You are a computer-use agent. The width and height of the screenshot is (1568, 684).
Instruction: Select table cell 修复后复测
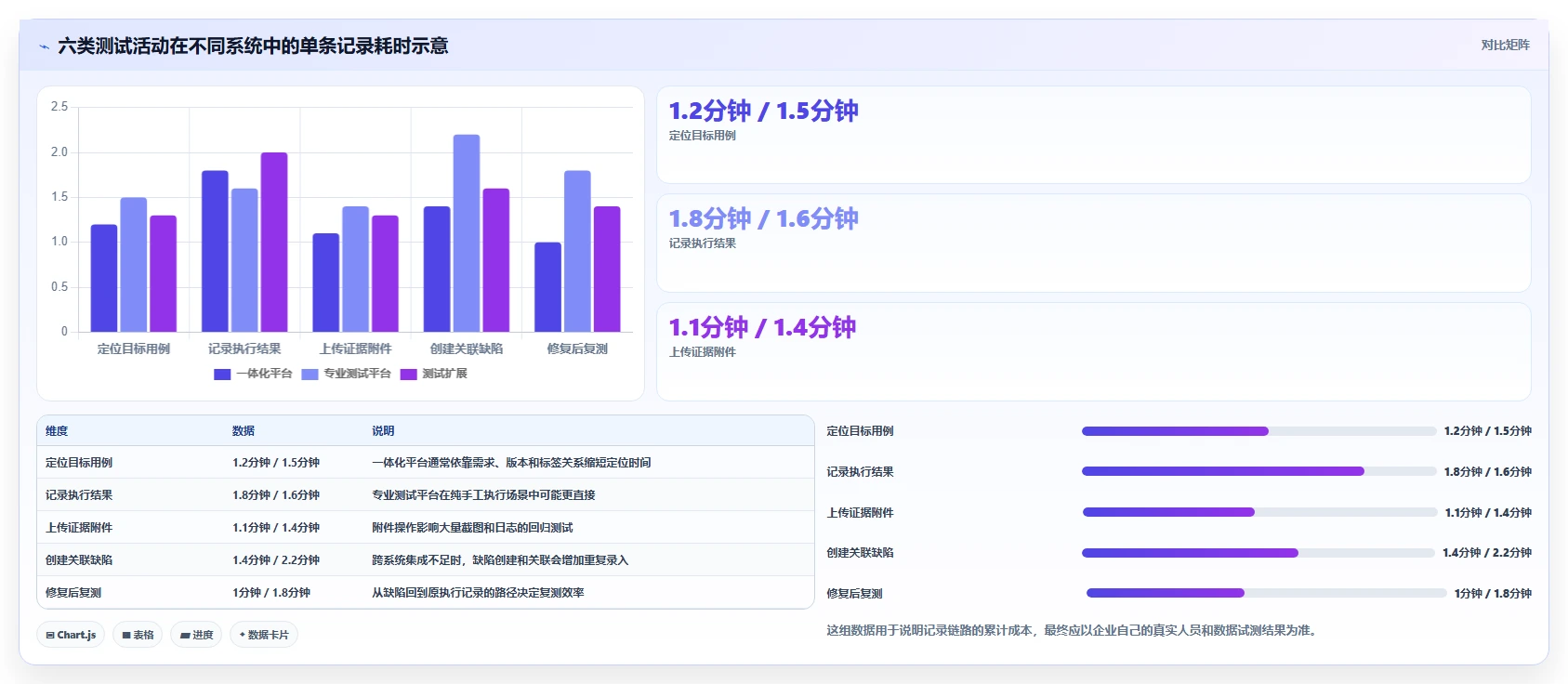[73, 593]
